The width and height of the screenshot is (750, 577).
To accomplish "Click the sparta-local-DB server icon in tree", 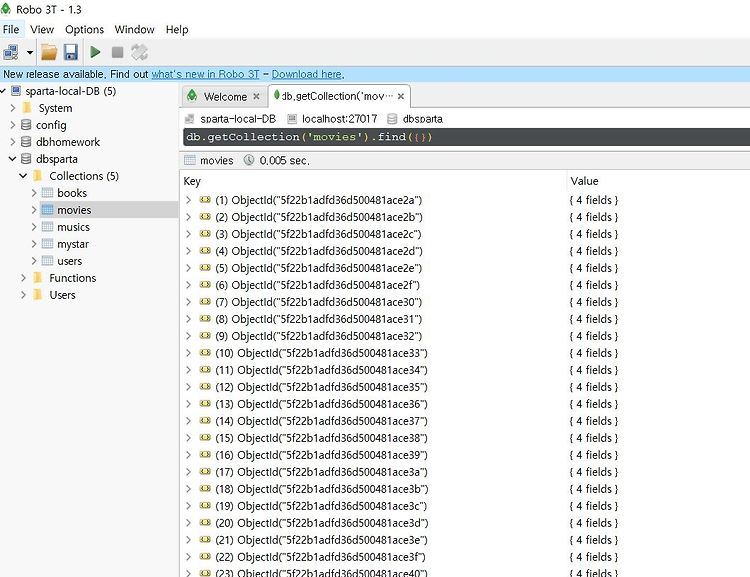I will pos(16,91).
